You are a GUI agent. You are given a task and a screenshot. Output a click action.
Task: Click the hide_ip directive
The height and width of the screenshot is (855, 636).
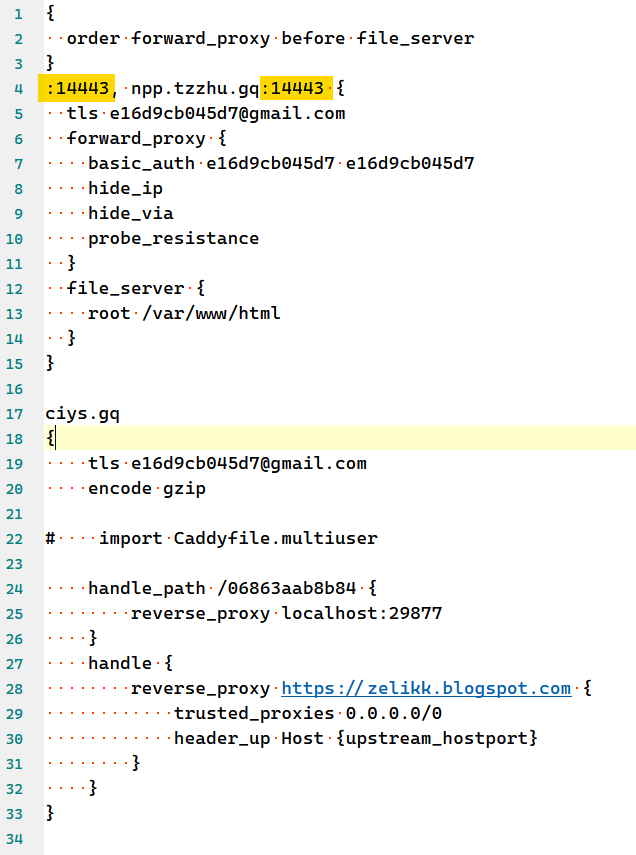[125, 188]
